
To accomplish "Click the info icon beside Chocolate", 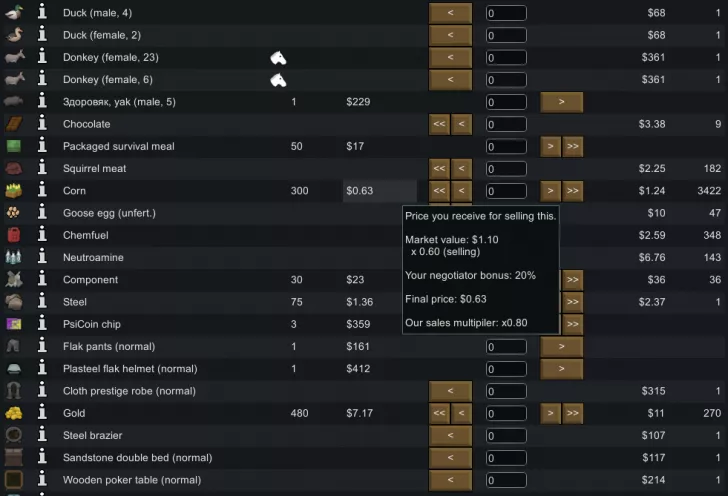I will [x=42, y=124].
